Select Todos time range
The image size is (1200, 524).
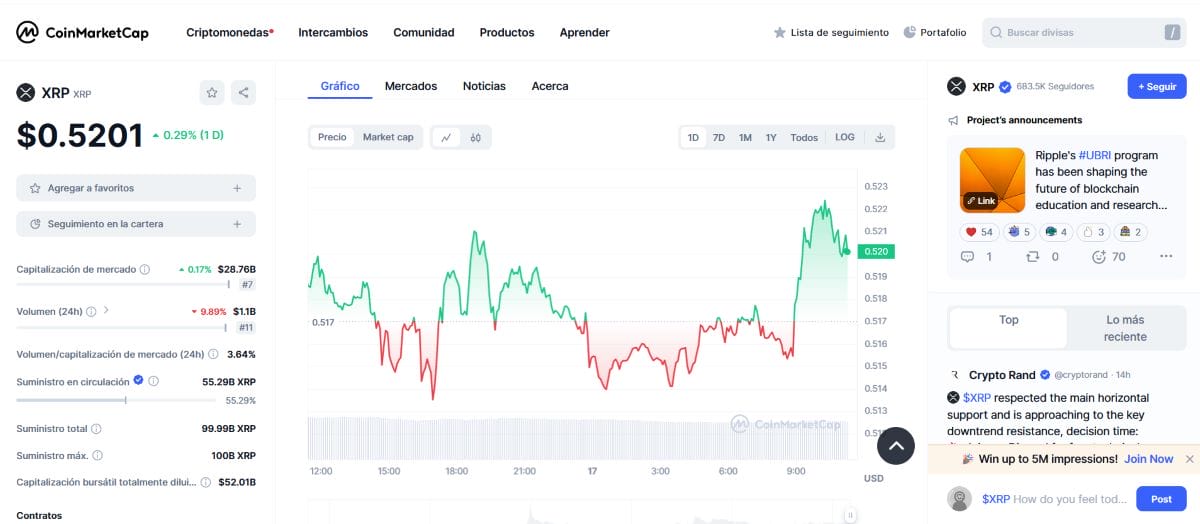[x=804, y=138]
